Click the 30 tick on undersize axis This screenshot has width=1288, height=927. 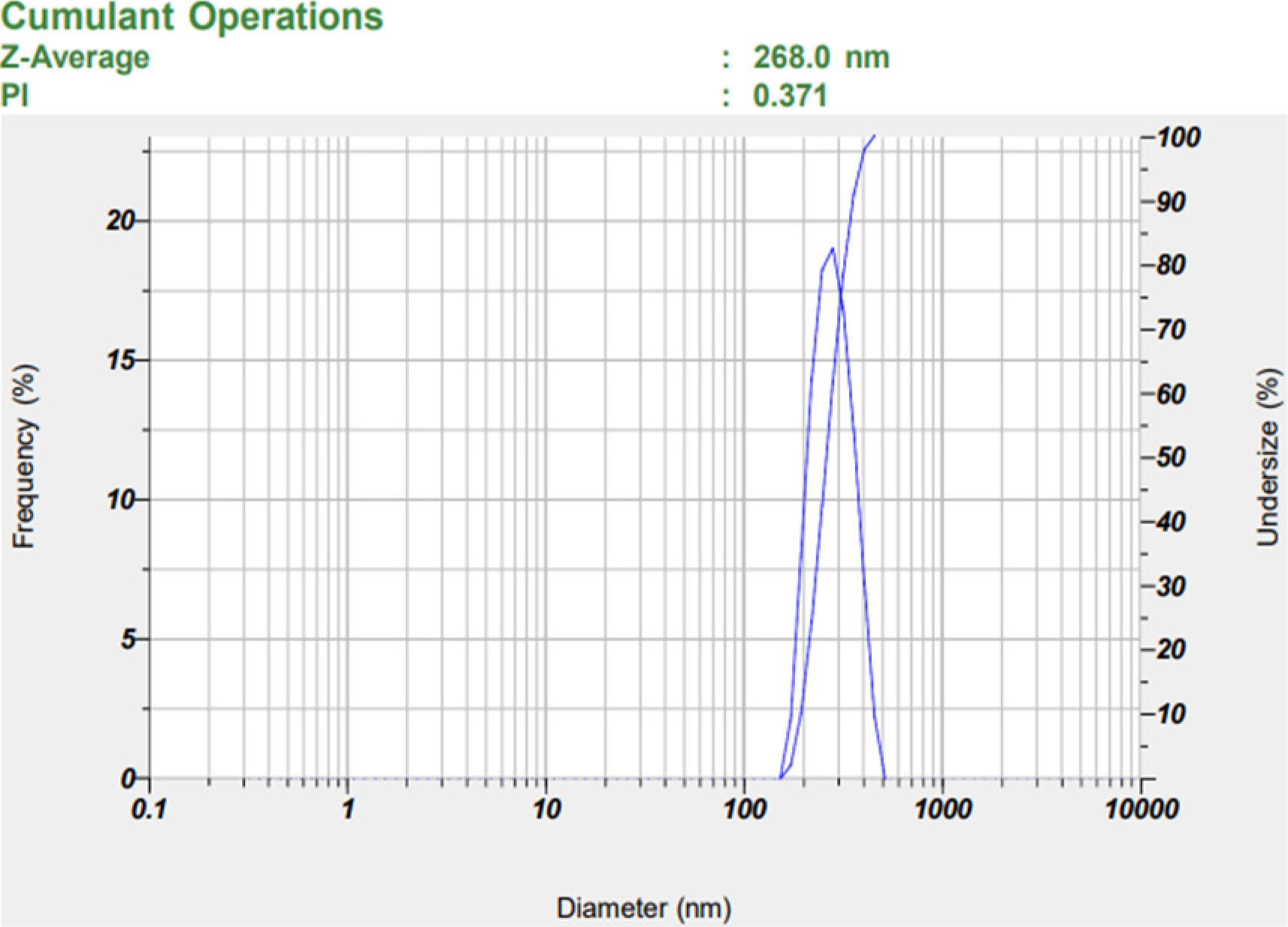point(1171,585)
